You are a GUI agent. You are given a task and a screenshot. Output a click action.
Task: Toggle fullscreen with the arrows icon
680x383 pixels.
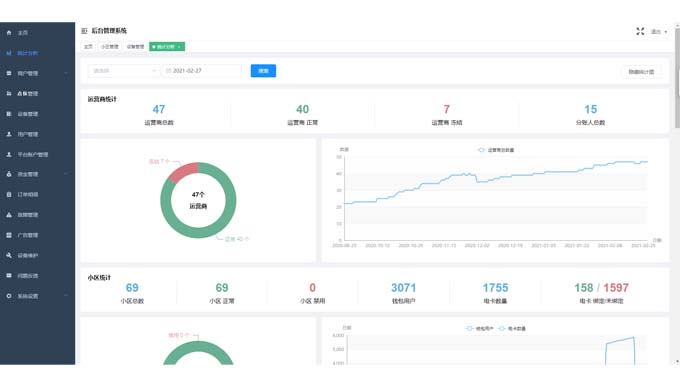640,31
